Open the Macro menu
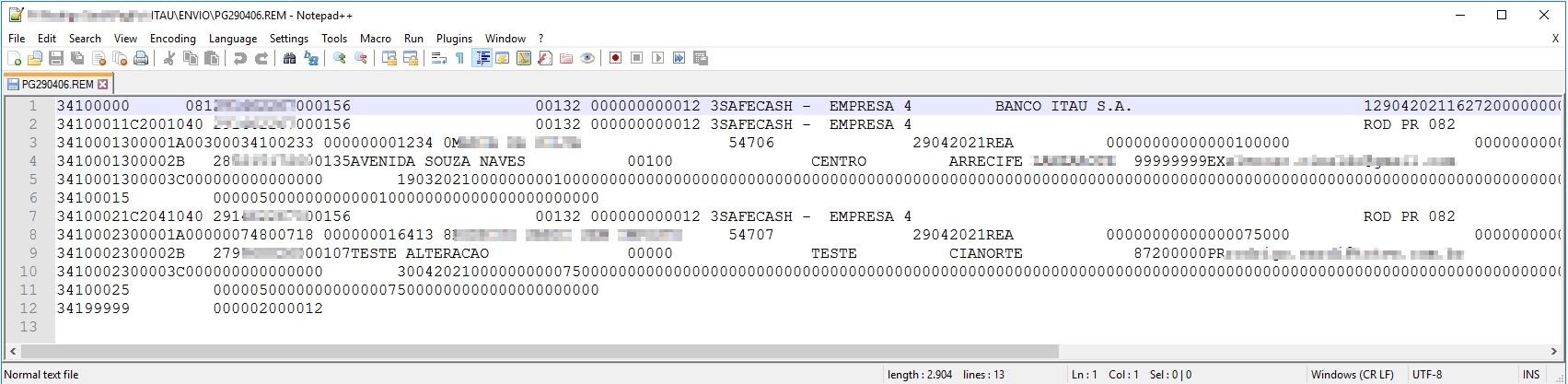The height and width of the screenshot is (384, 1568). [x=376, y=39]
